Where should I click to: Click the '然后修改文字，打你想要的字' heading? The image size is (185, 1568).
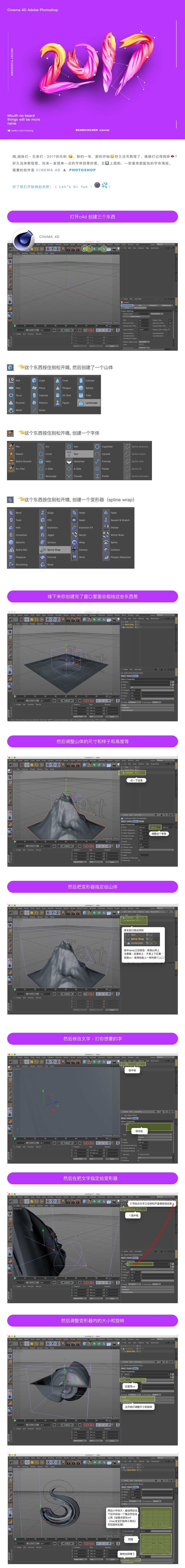92,1038
